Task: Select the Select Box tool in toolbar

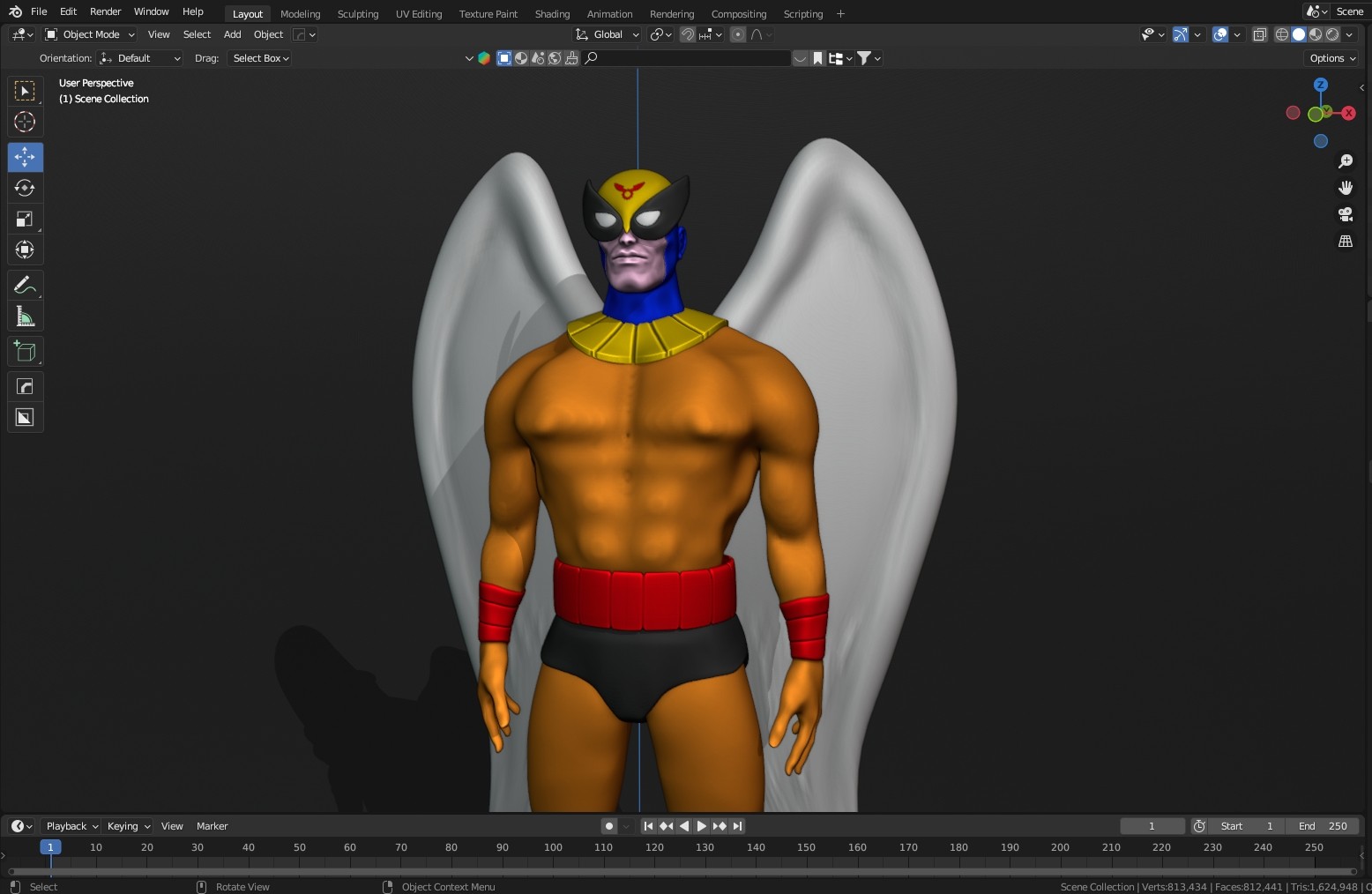Action: (x=25, y=91)
